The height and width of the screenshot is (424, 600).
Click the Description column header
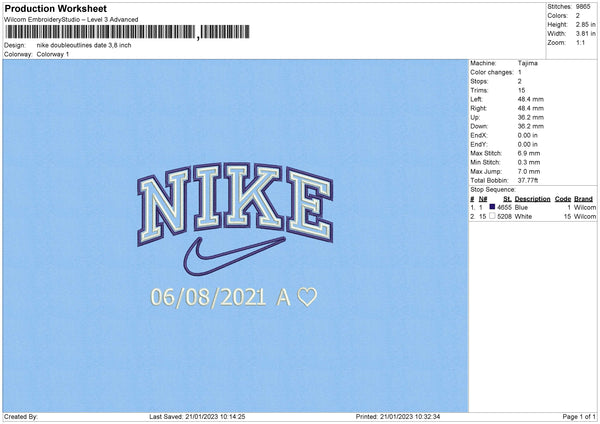point(532,199)
